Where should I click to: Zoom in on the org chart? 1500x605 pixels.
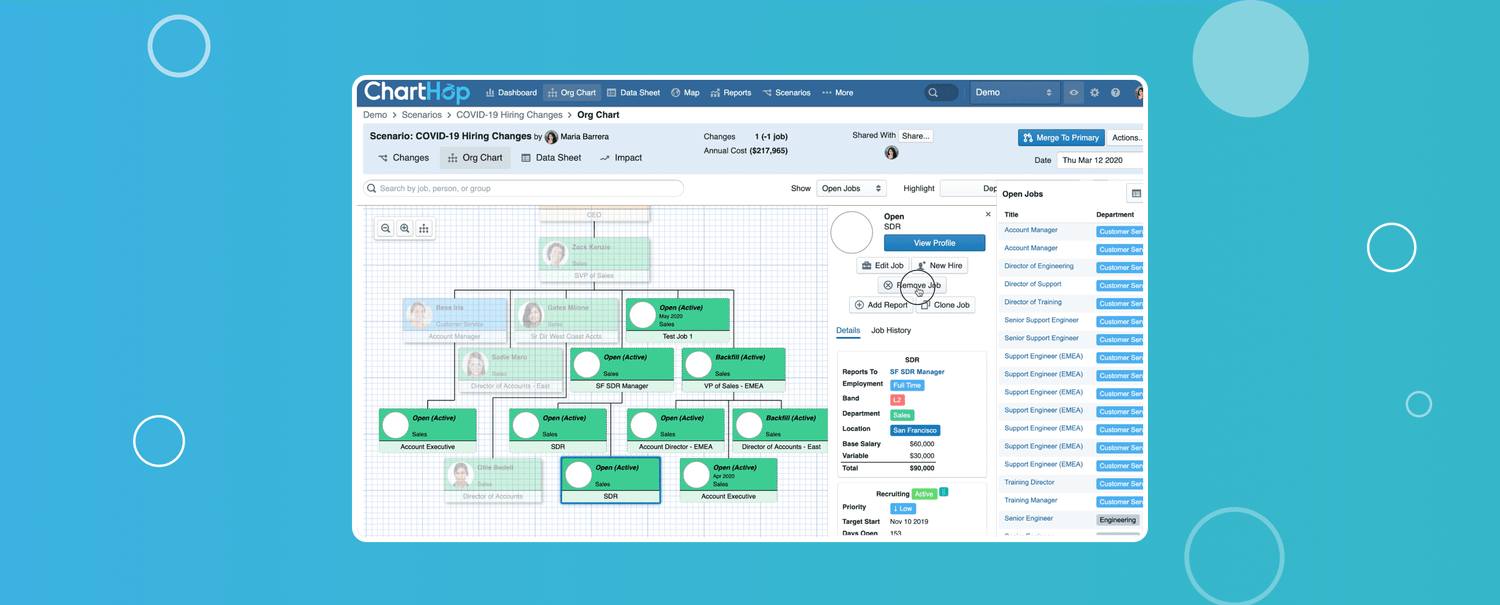[405, 229]
